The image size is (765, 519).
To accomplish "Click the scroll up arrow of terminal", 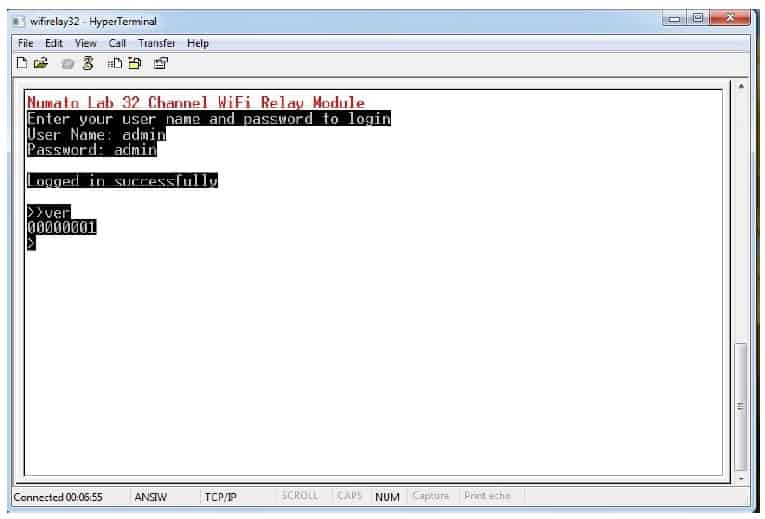I will click(x=740, y=88).
